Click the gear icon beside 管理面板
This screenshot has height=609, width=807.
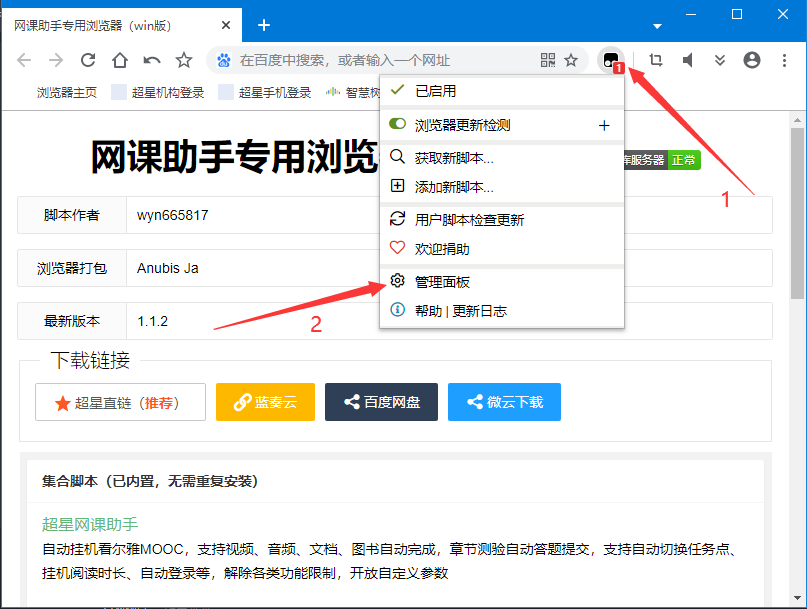click(397, 281)
